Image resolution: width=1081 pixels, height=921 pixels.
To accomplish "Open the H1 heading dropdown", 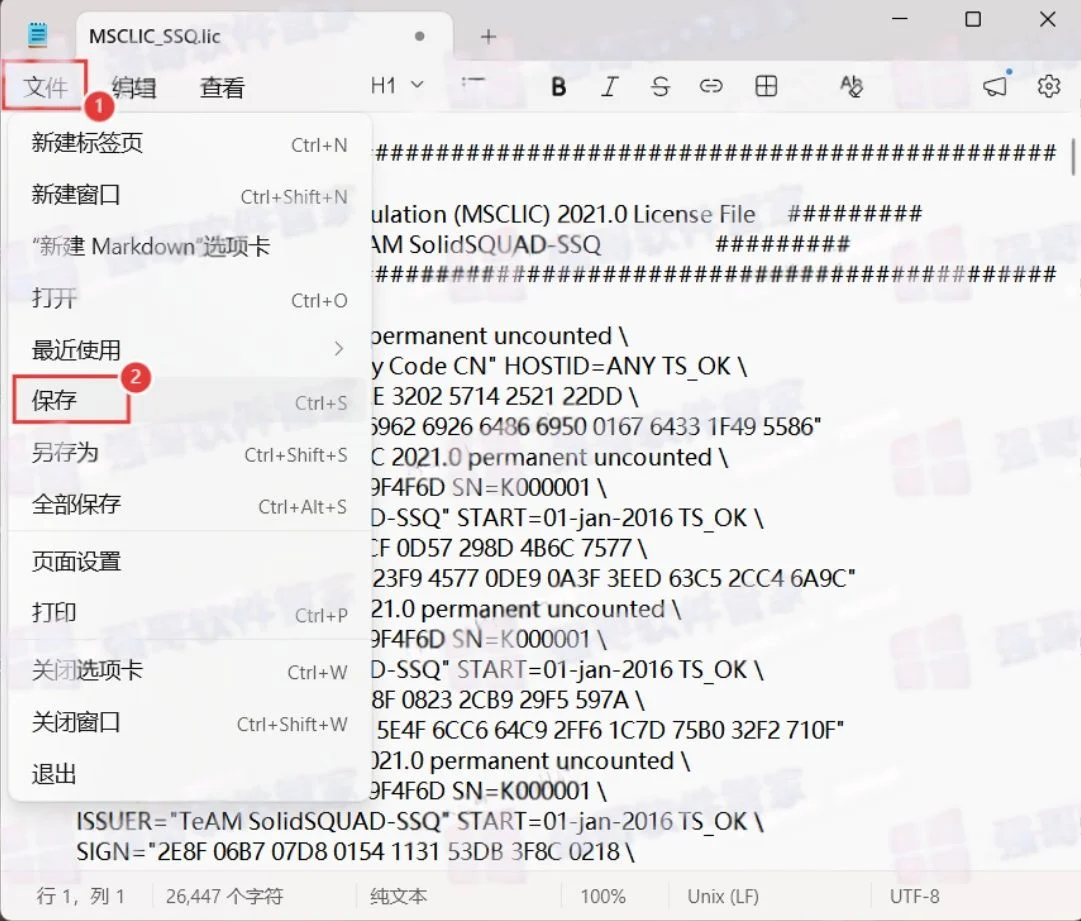I will coord(396,86).
